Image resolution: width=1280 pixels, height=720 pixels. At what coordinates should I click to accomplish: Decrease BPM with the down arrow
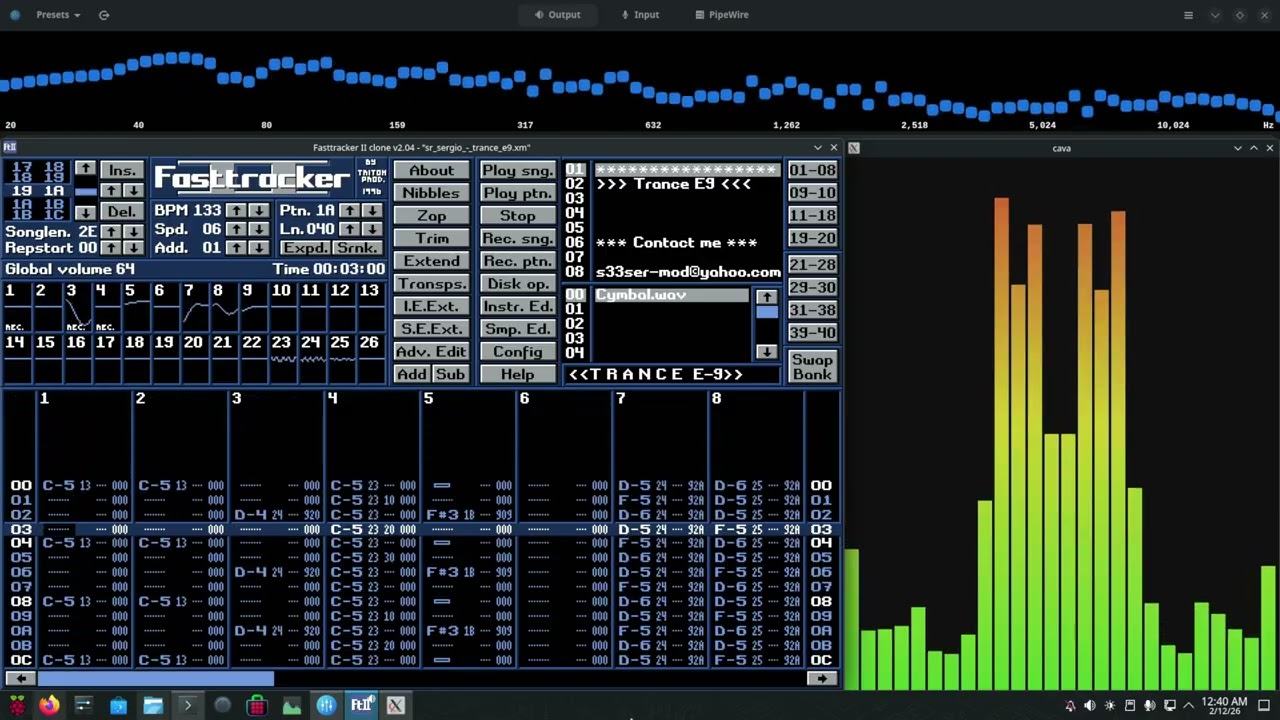[258, 211]
